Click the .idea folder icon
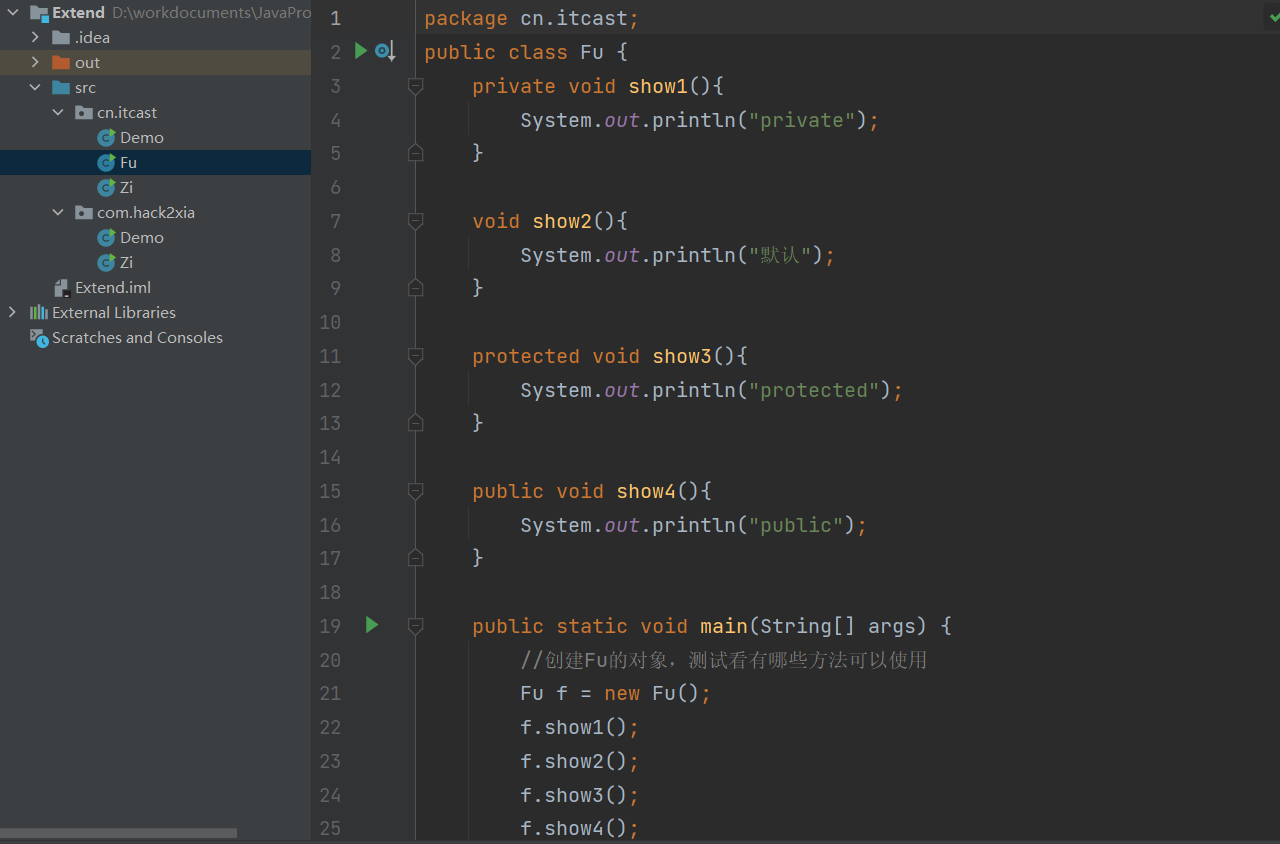1280x844 pixels. [61, 38]
